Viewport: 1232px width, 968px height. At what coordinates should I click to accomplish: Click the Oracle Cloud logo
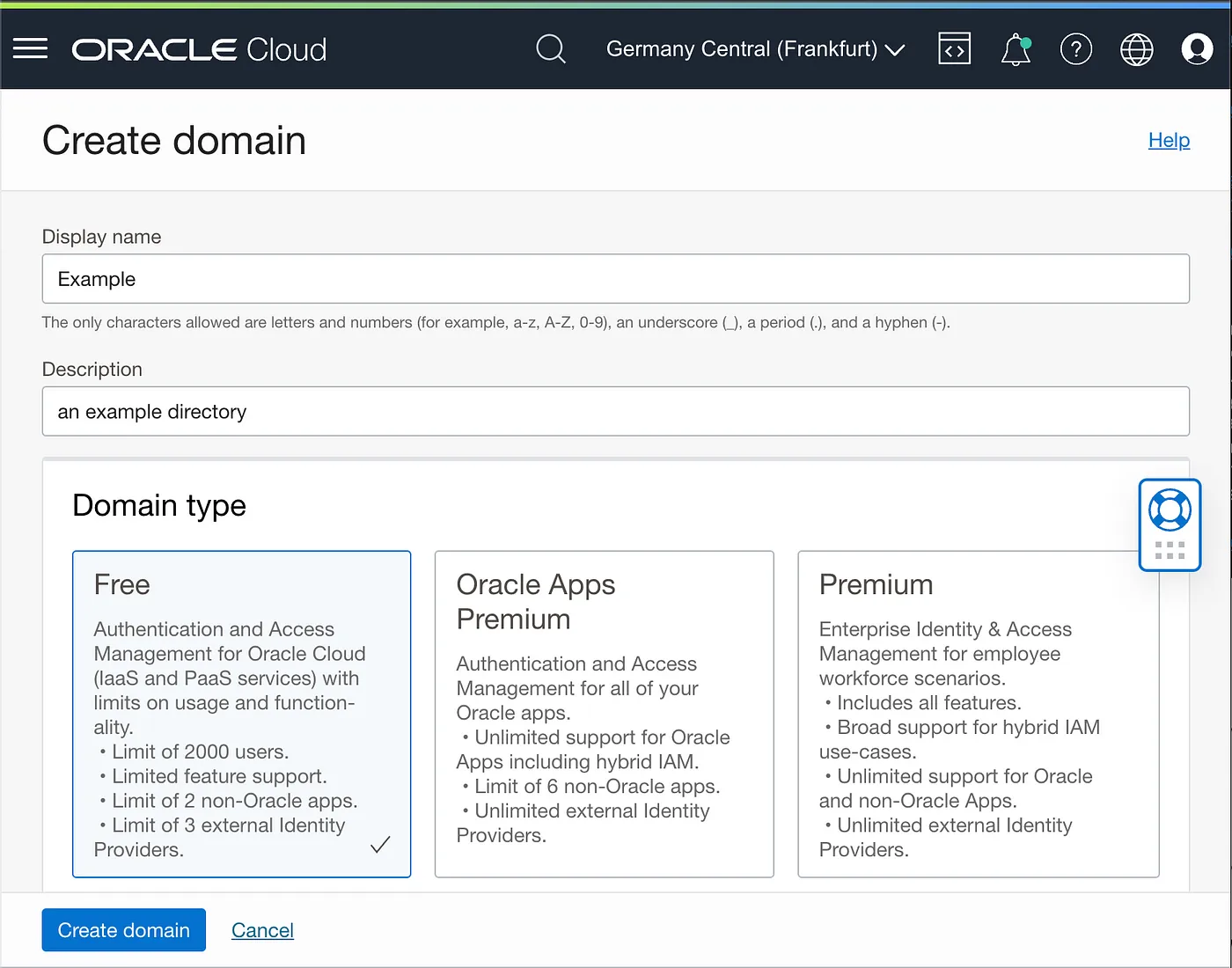199,49
